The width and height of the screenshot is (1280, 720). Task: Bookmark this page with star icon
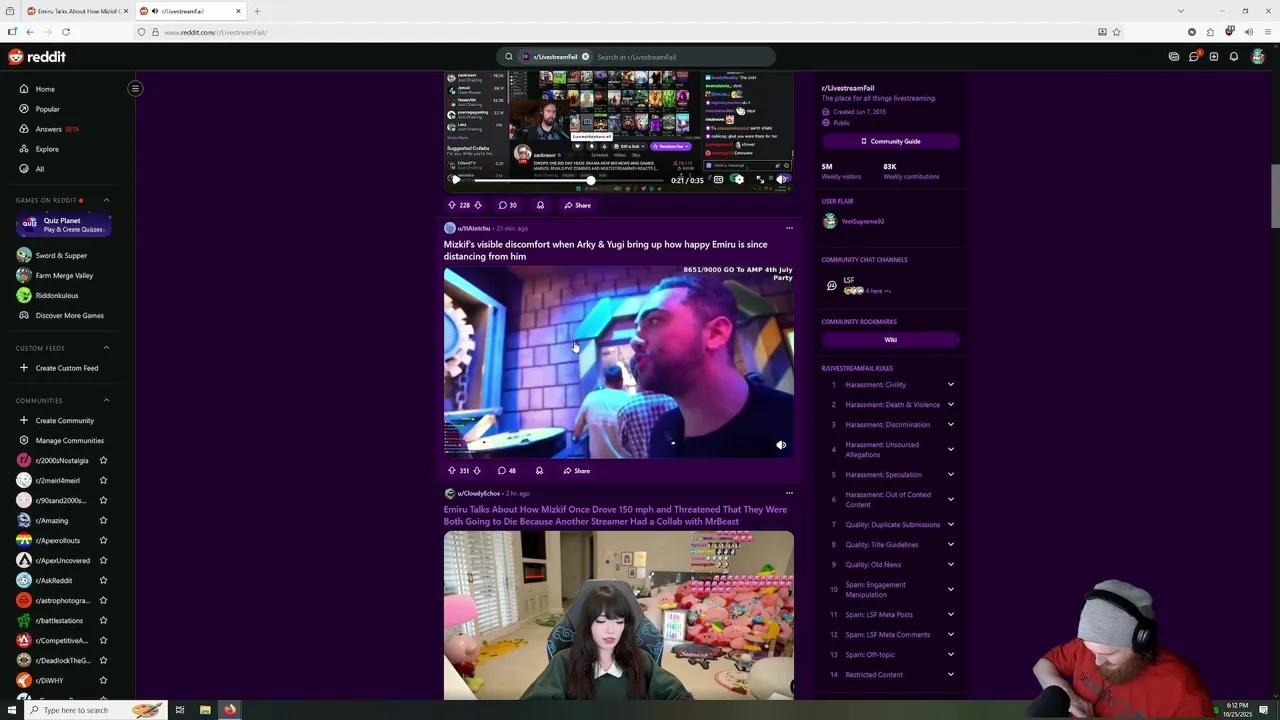(1116, 32)
